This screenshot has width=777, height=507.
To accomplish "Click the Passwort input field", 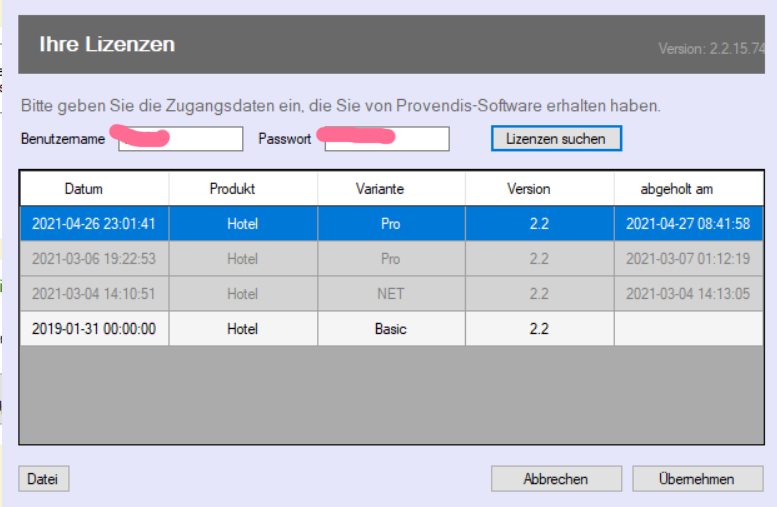I will click(x=386, y=139).
